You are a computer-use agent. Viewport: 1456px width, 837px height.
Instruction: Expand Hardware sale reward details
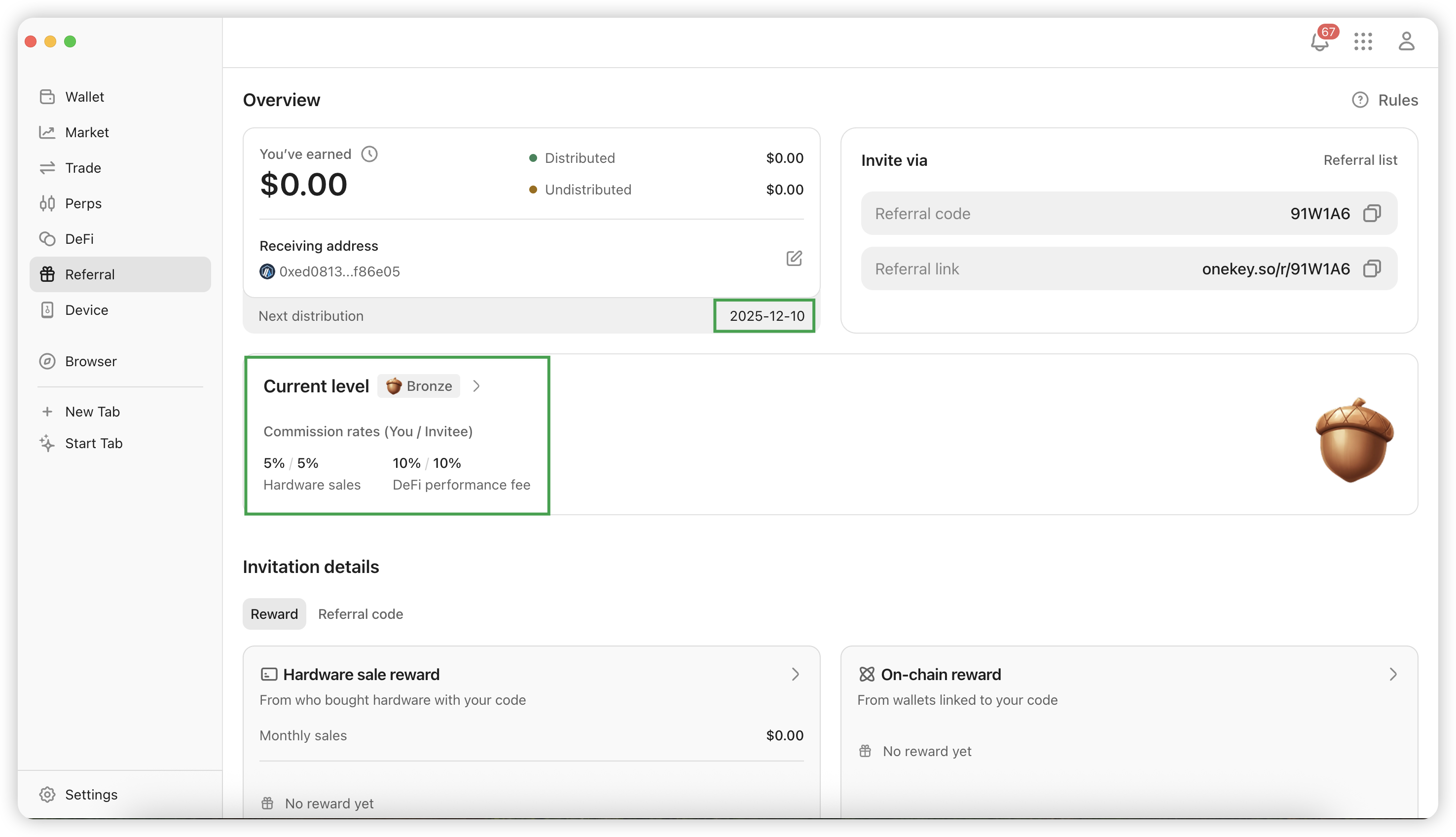click(795, 674)
